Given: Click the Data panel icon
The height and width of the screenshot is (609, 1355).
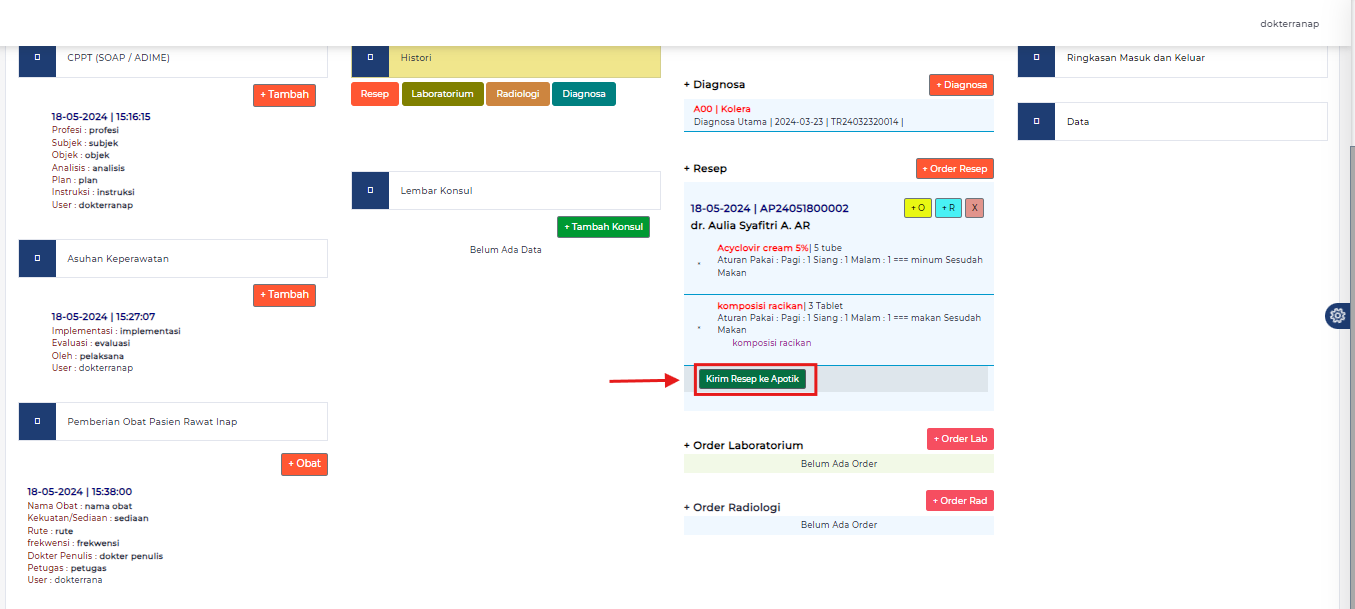Looking at the screenshot, I should pos(1036,121).
